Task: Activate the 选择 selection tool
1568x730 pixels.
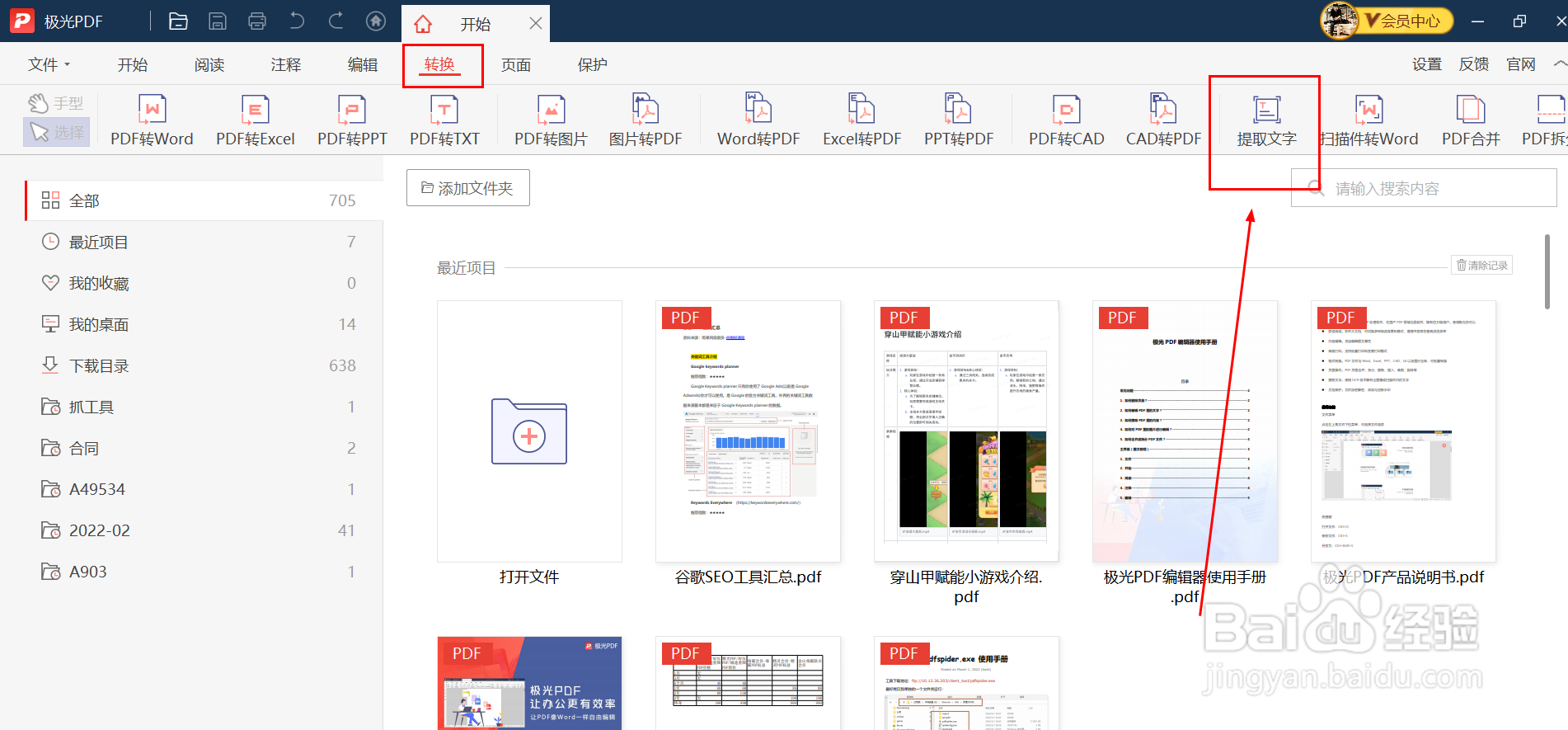Action: point(56,132)
